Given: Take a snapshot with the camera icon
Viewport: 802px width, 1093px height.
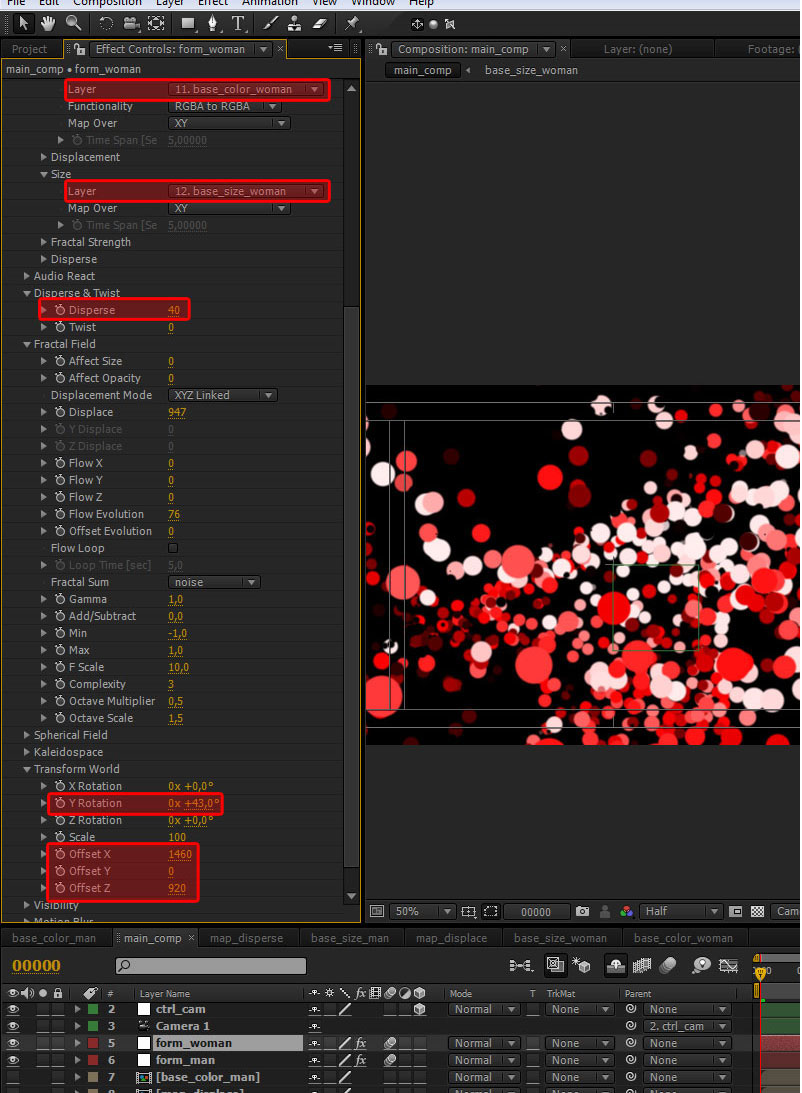Looking at the screenshot, I should pyautogui.click(x=583, y=911).
